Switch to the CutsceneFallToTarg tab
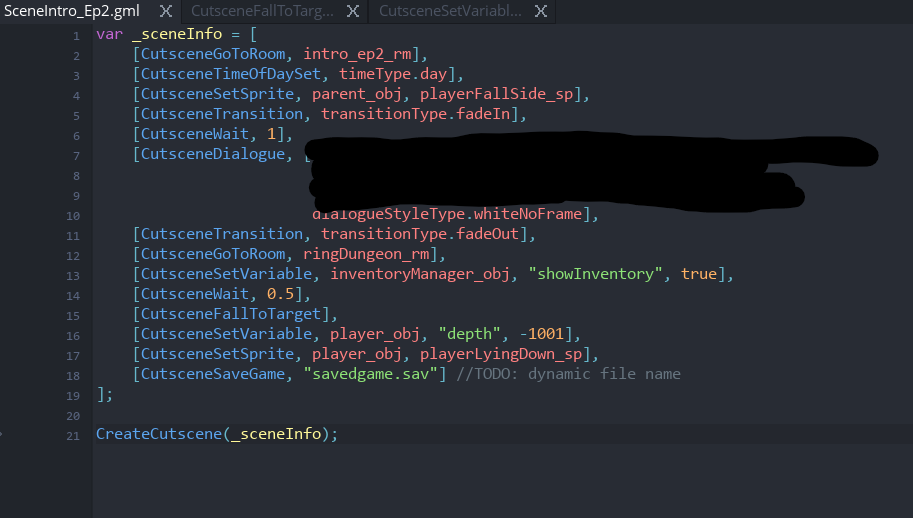913x518 pixels. [262, 11]
